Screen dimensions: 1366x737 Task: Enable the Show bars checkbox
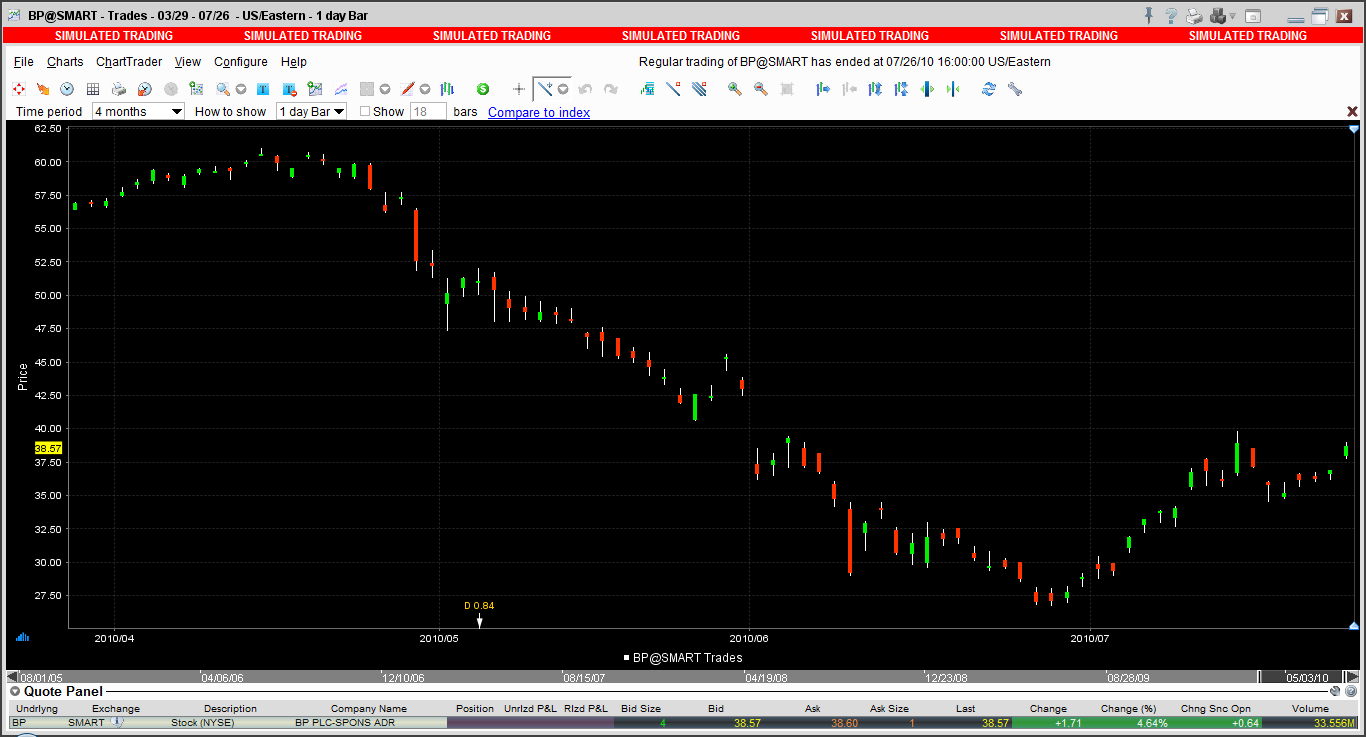[365, 111]
